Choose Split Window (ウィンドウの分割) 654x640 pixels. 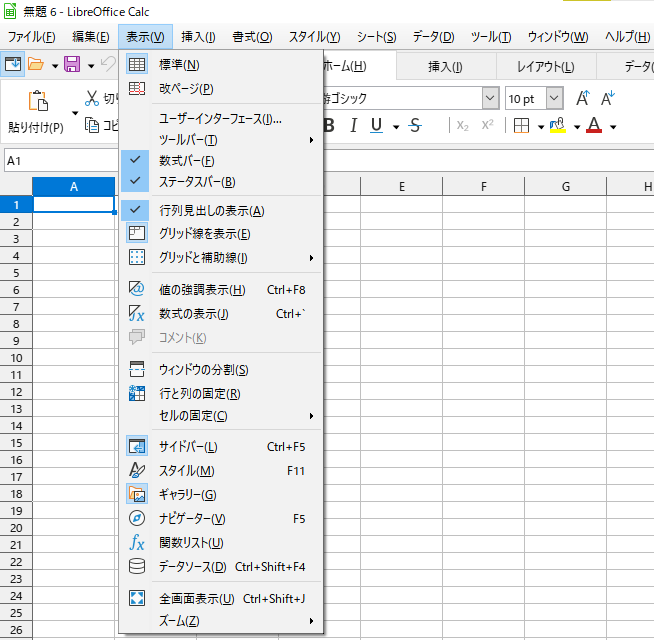coord(221,369)
